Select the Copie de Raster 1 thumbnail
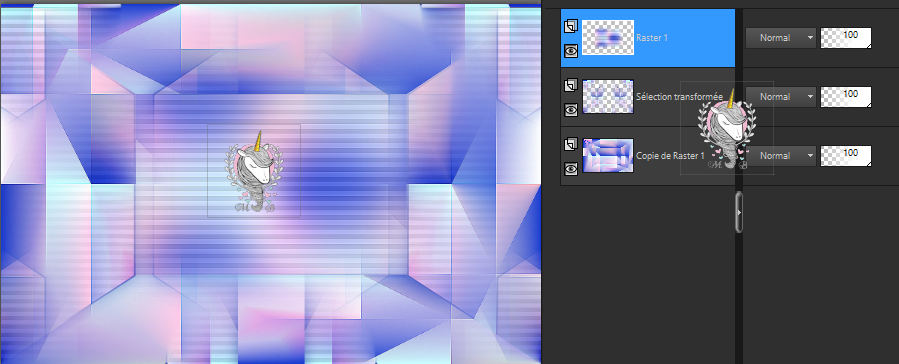Screen dimensions: 899x364 pyautogui.click(x=608, y=155)
